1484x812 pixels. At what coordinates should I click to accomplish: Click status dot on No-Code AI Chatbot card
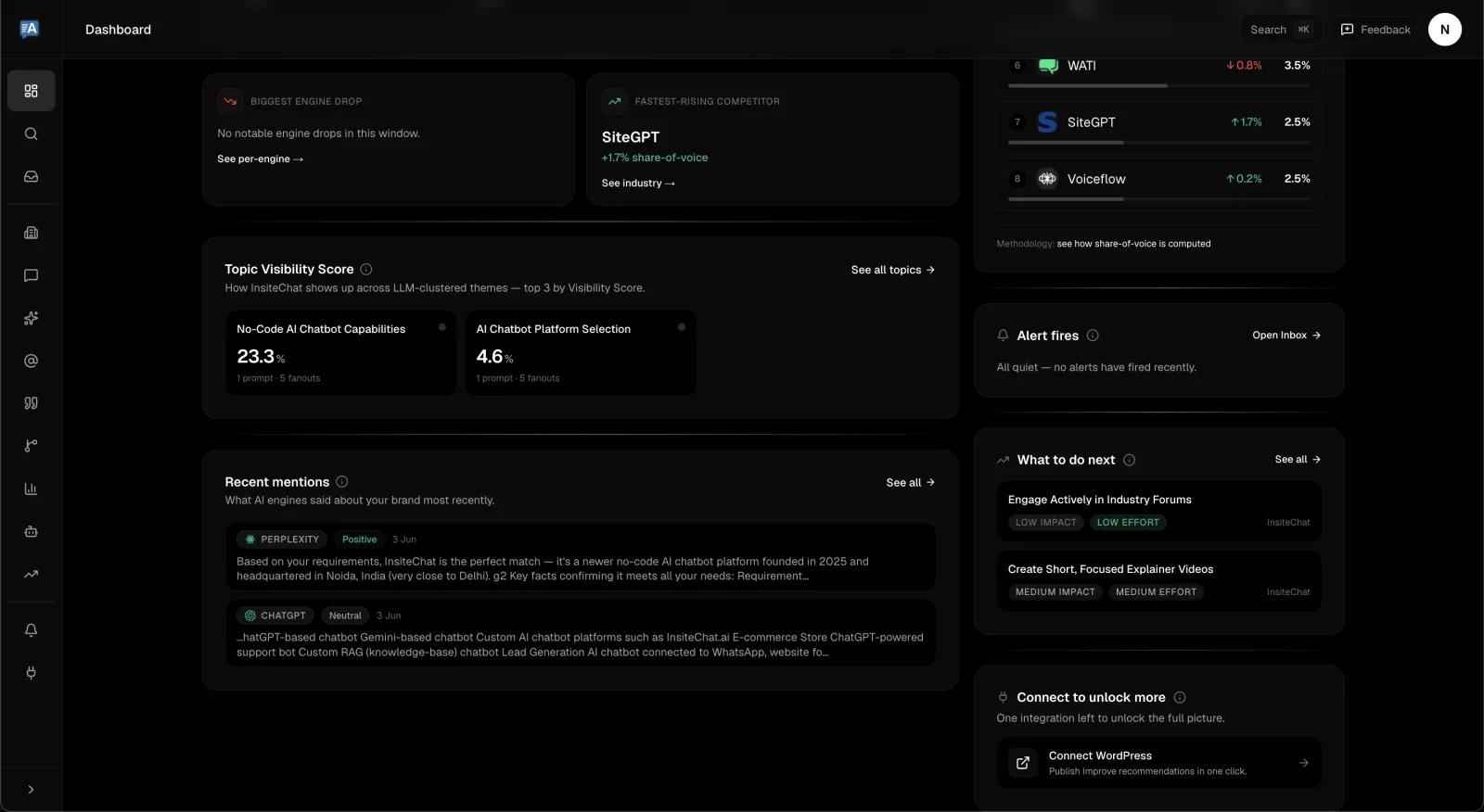442,327
